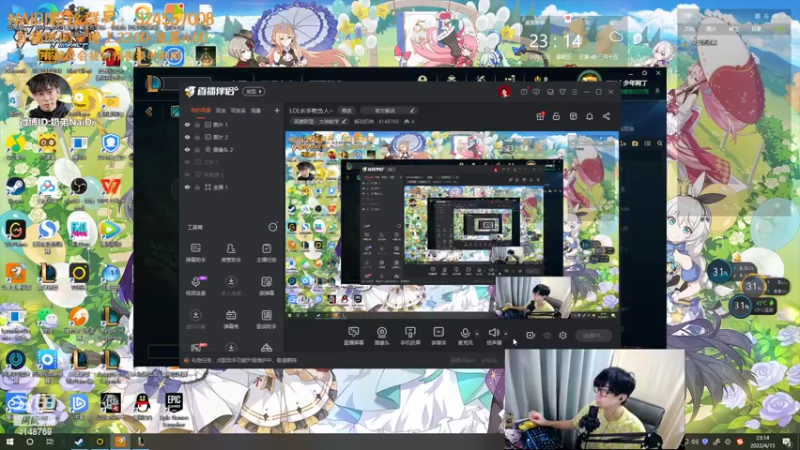
Task: Open the gift box icon with red badge
Action: [540, 116]
